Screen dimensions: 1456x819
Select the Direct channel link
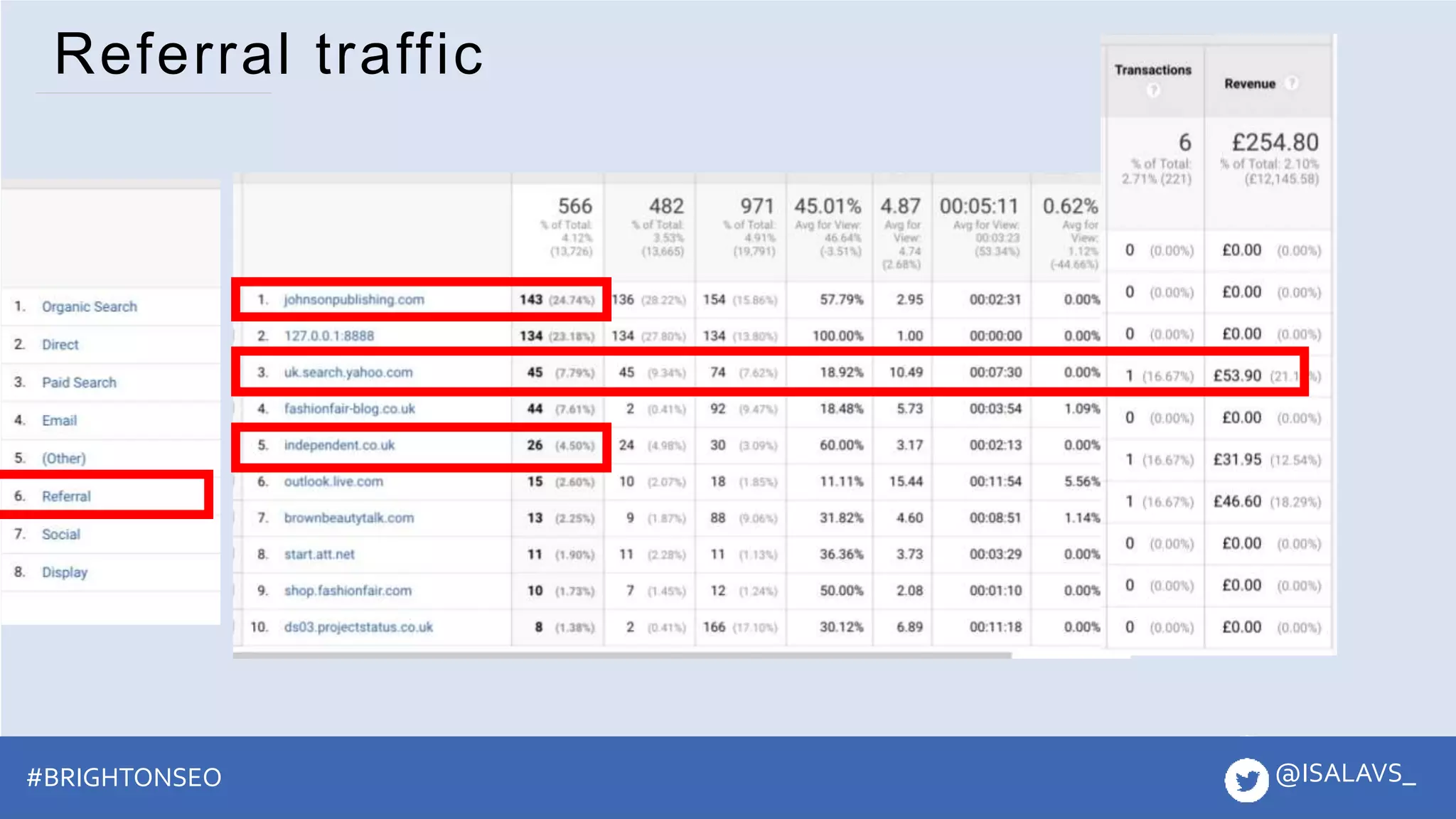(60, 344)
